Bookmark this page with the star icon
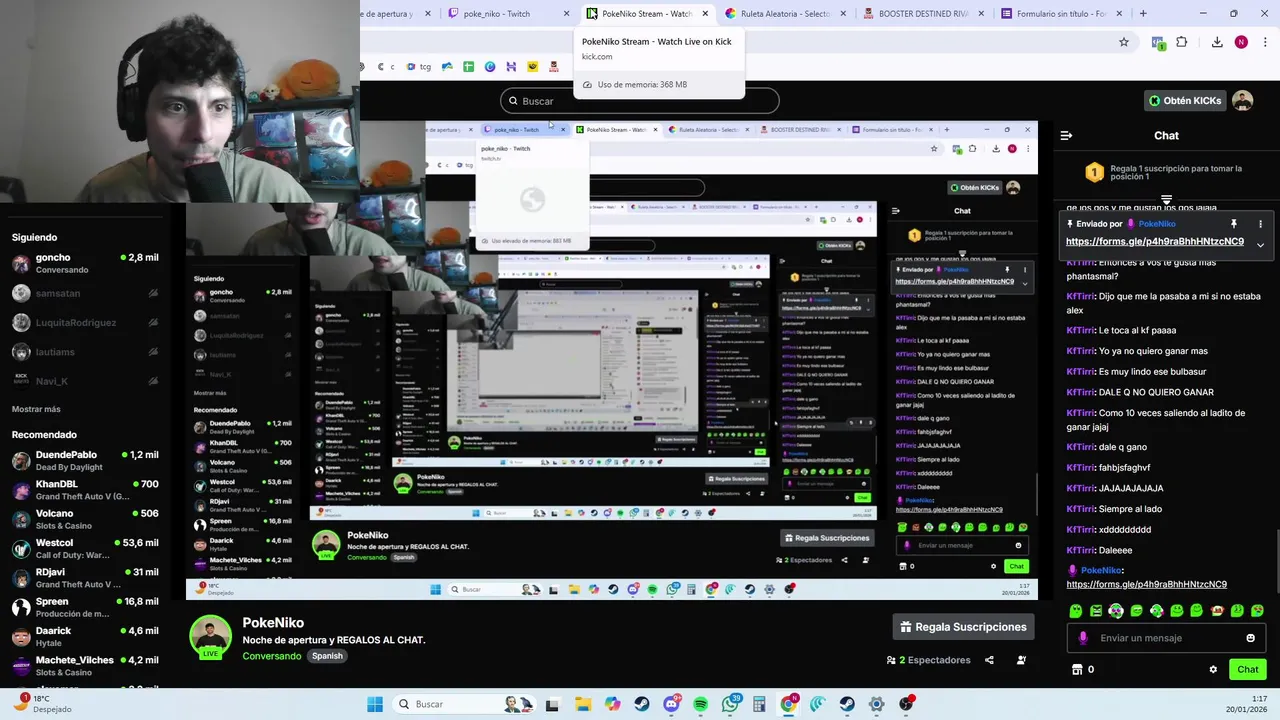Screen dimensions: 1280x720 [x=1124, y=42]
